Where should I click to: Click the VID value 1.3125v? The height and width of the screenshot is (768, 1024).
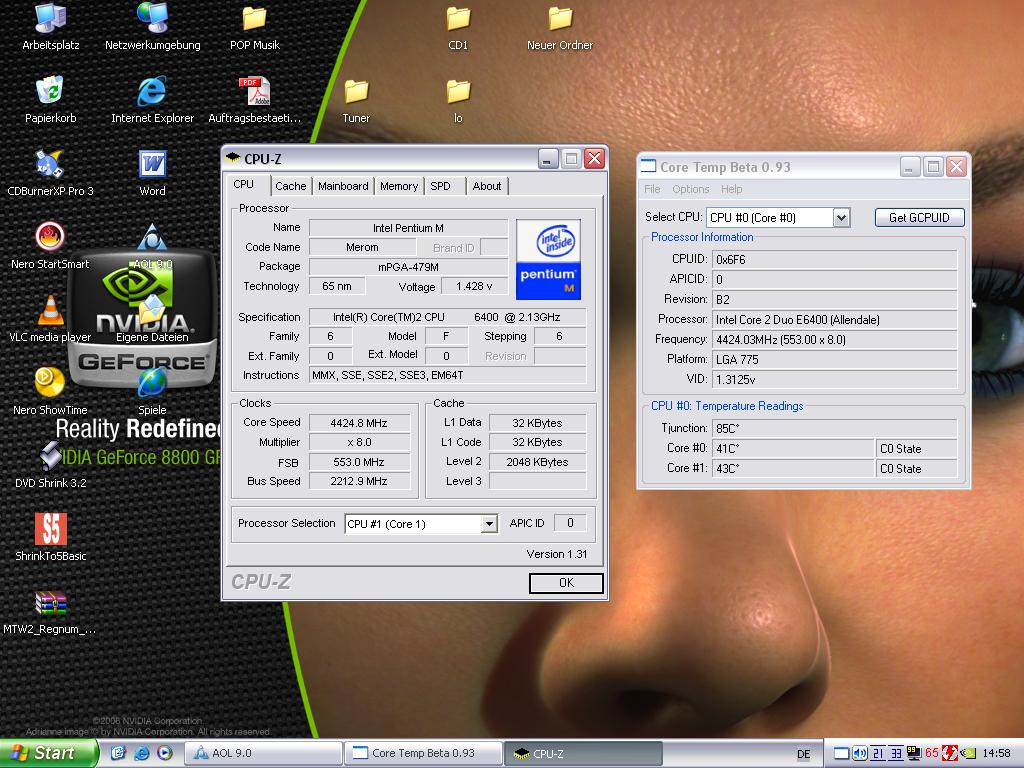point(834,379)
